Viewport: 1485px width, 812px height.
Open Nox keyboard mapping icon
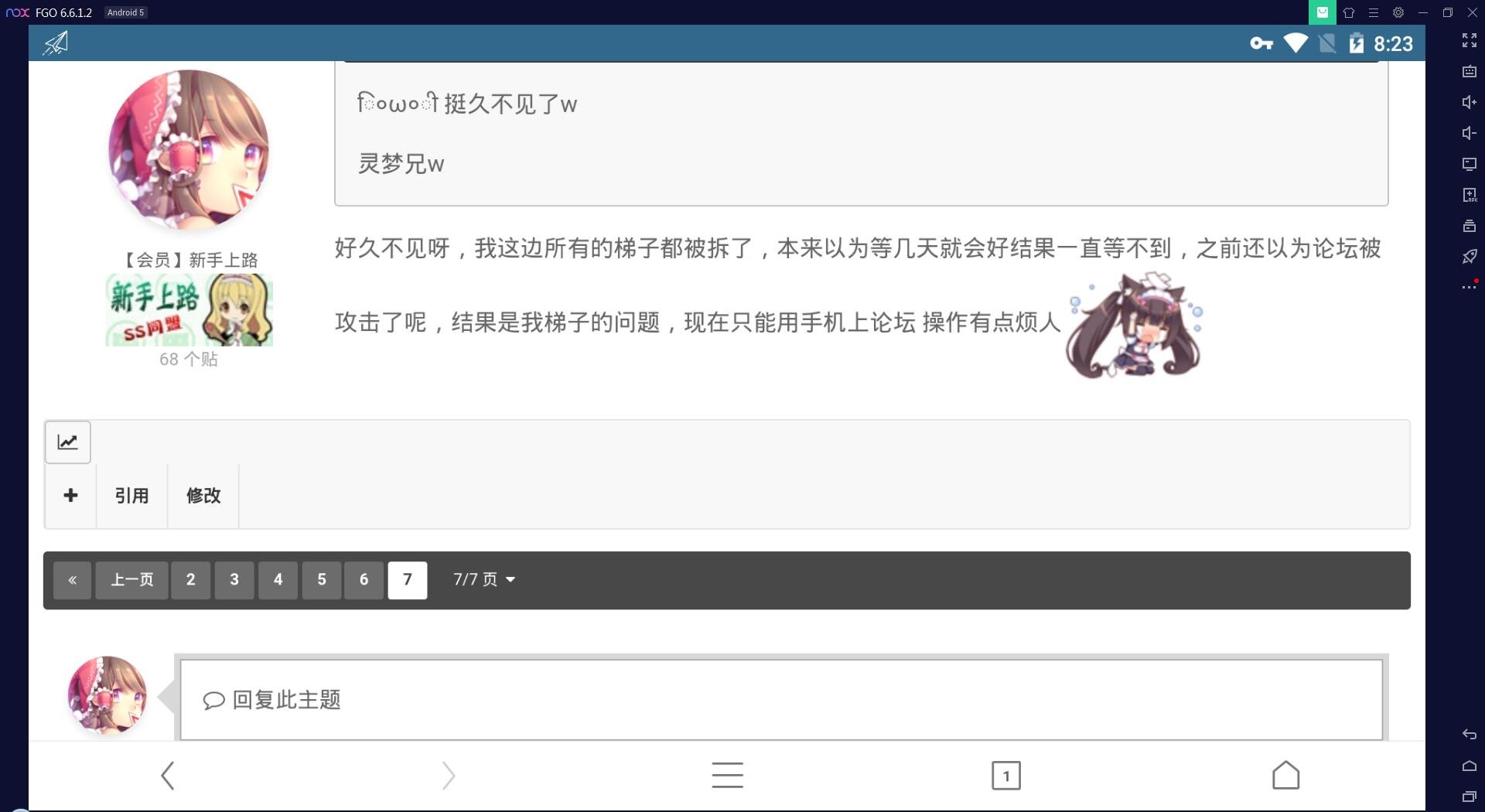coord(1470,71)
